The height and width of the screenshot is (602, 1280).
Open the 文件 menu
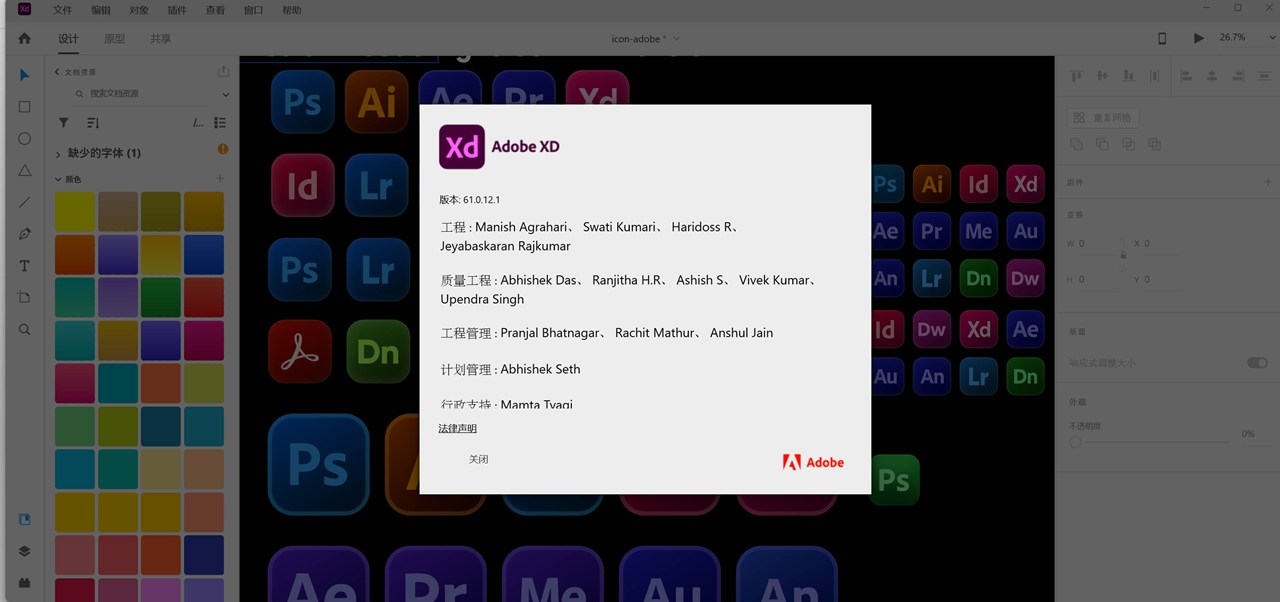click(x=62, y=10)
